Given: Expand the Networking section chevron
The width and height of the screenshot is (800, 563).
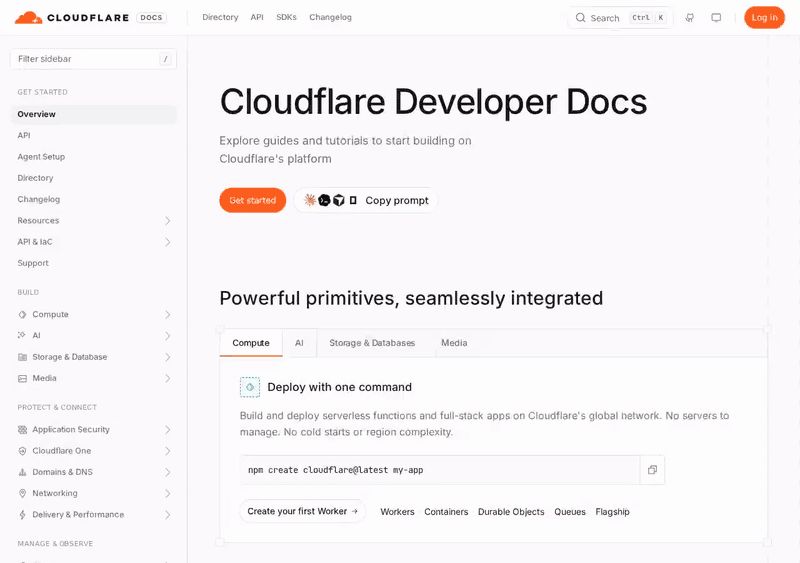Looking at the screenshot, I should [167, 493].
